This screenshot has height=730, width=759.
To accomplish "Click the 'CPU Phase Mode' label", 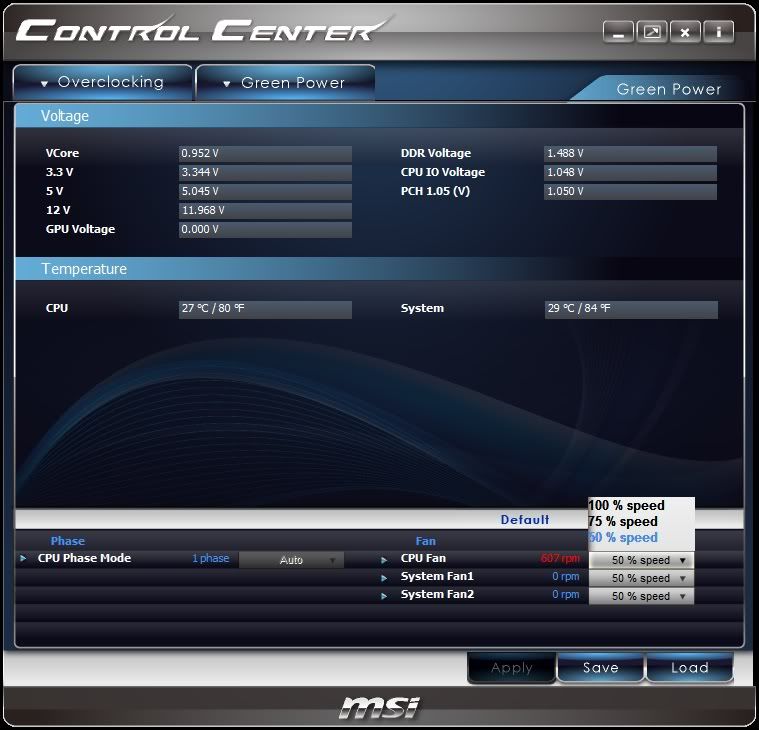I will 84,558.
